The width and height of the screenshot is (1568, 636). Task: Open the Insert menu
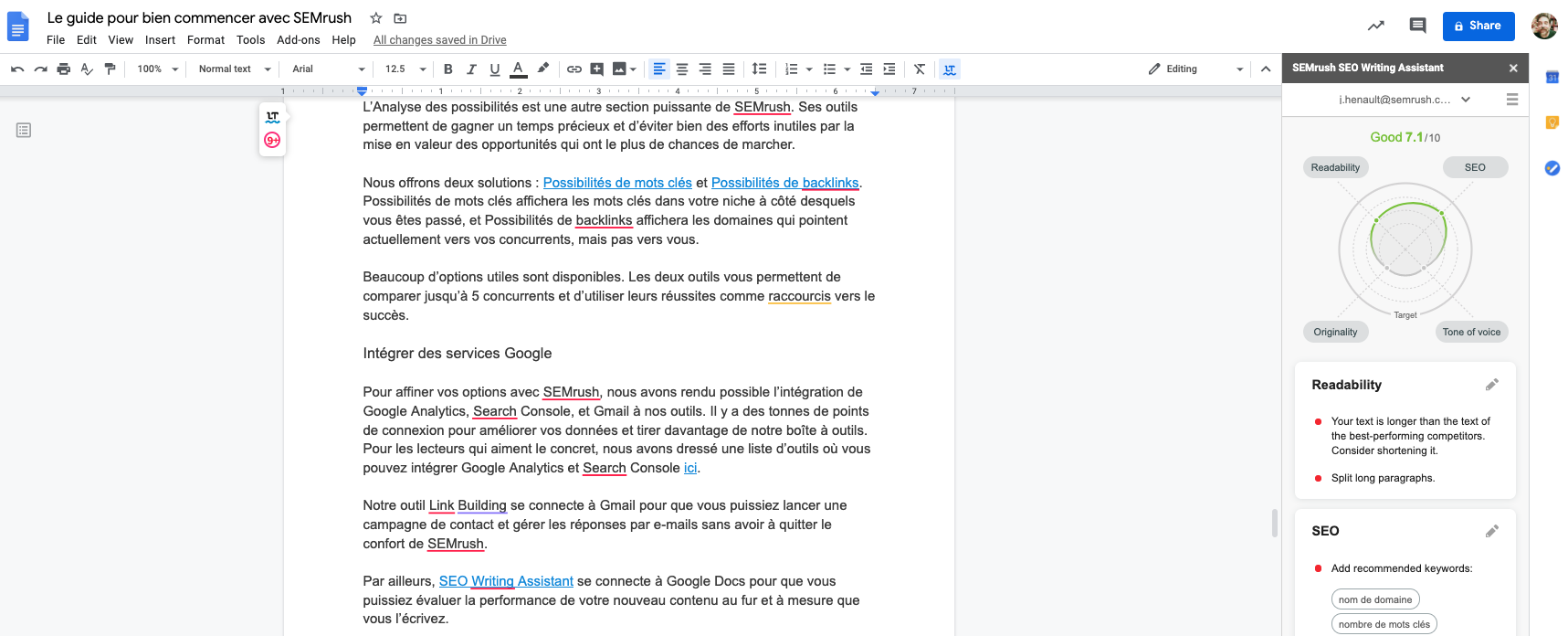pos(160,40)
